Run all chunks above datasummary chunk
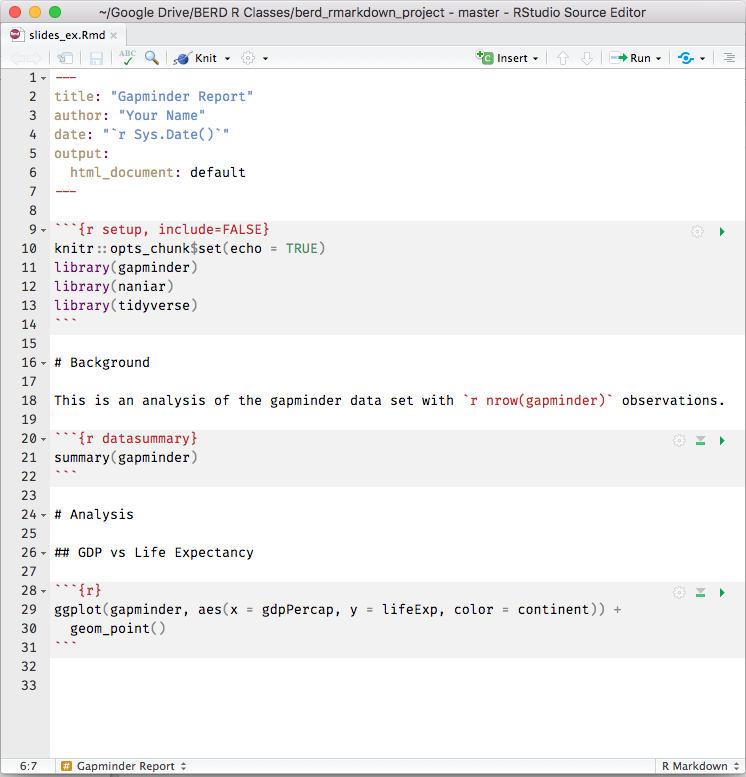Screen dimensions: 746x777 pos(700,441)
